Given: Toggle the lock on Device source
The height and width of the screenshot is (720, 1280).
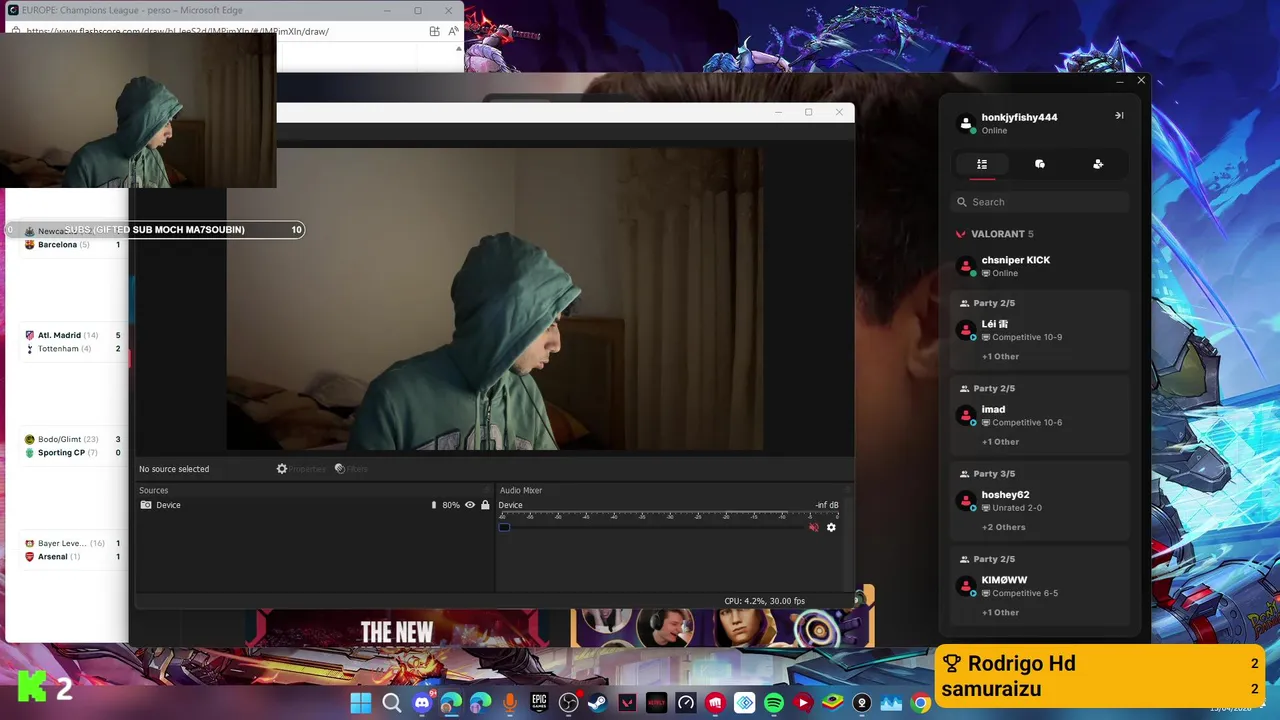Looking at the screenshot, I should tap(485, 505).
